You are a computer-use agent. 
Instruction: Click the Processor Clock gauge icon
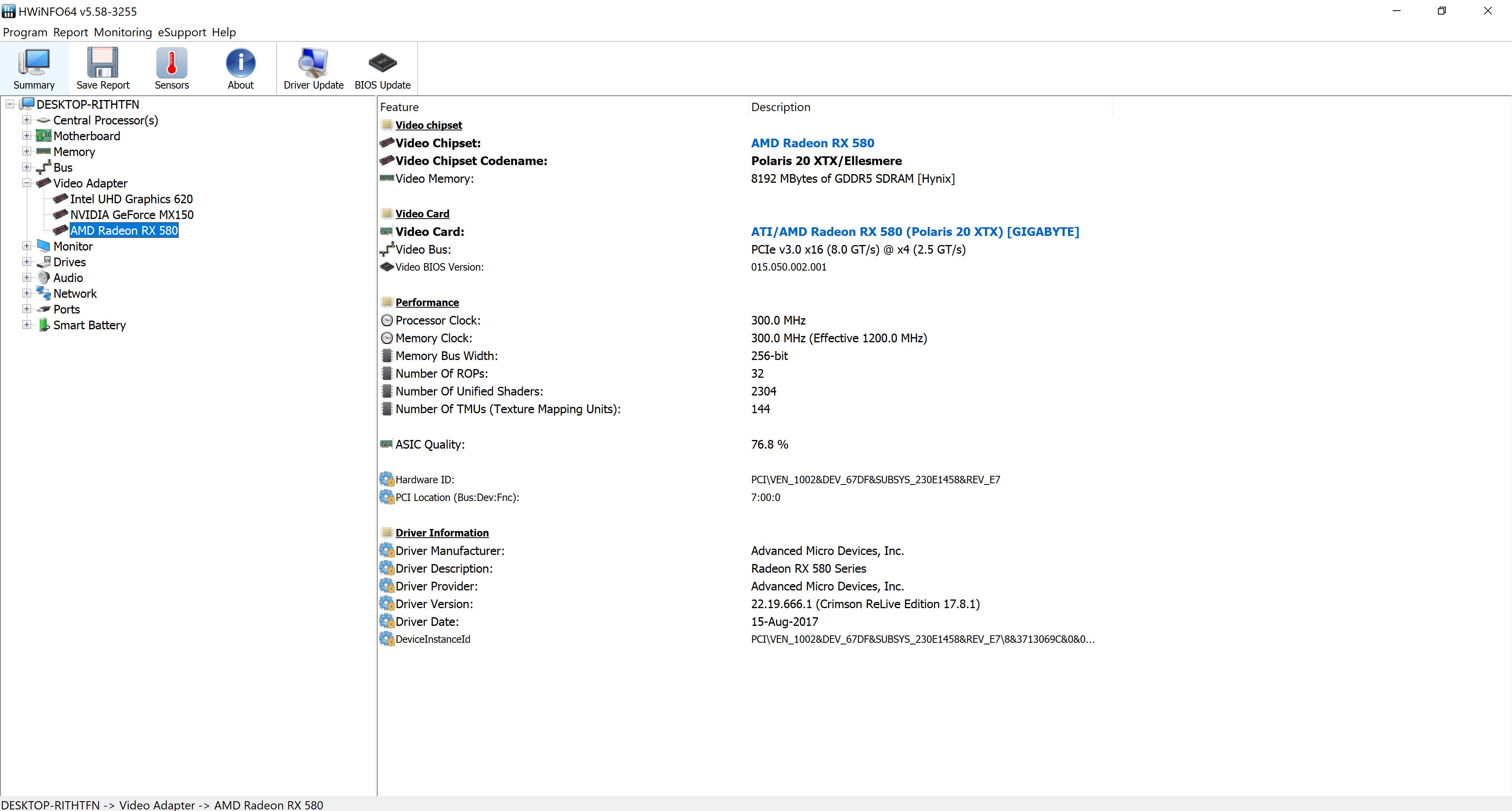coord(387,320)
